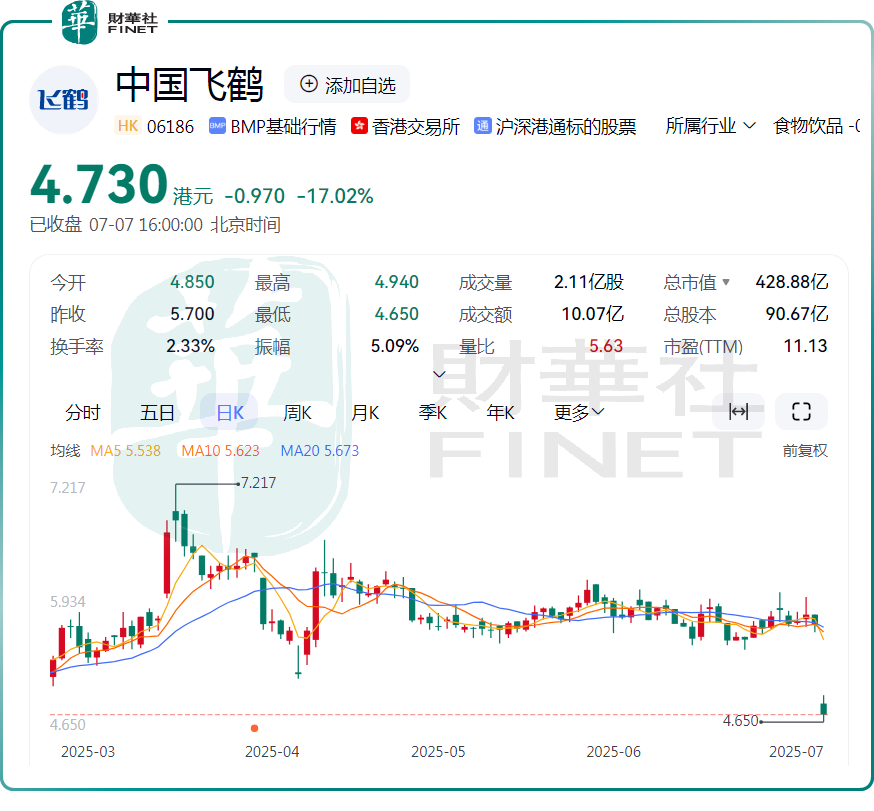
Task: Click the 昨收 value 5.700
Action: [192, 314]
